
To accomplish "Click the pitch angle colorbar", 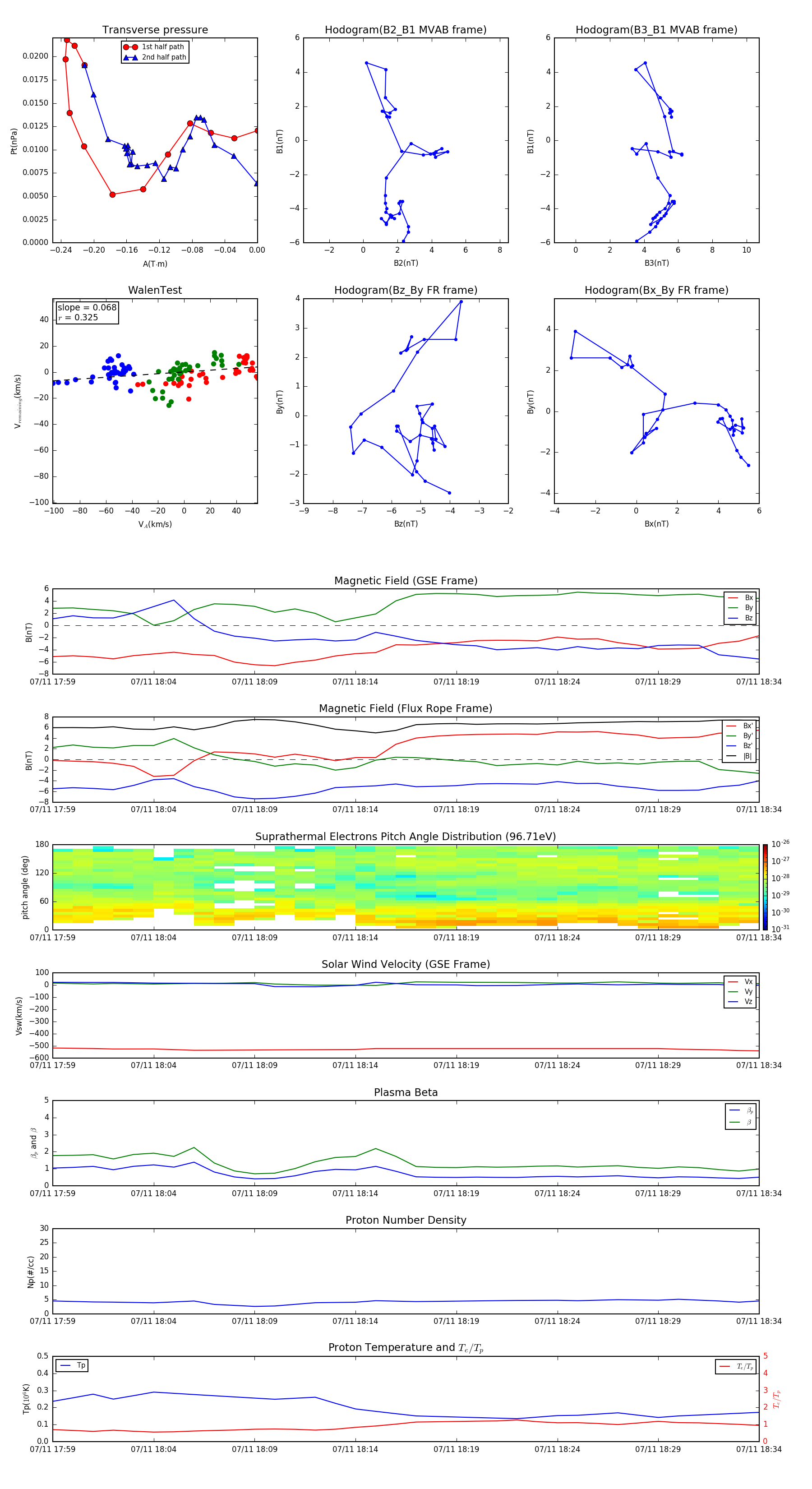I will tap(765, 887).
